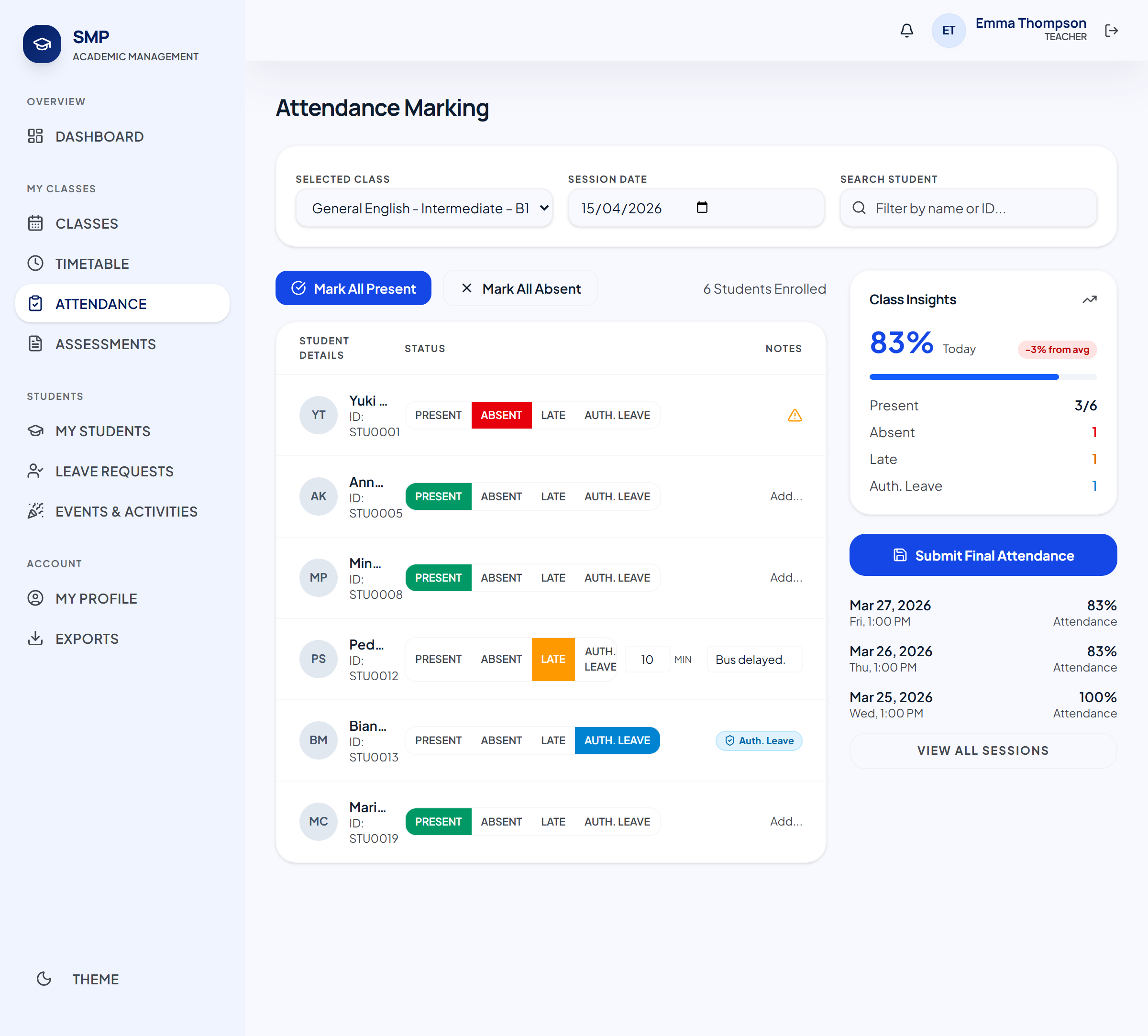This screenshot has height=1036, width=1148.
Task: Go to My Profile
Action: 122,598
